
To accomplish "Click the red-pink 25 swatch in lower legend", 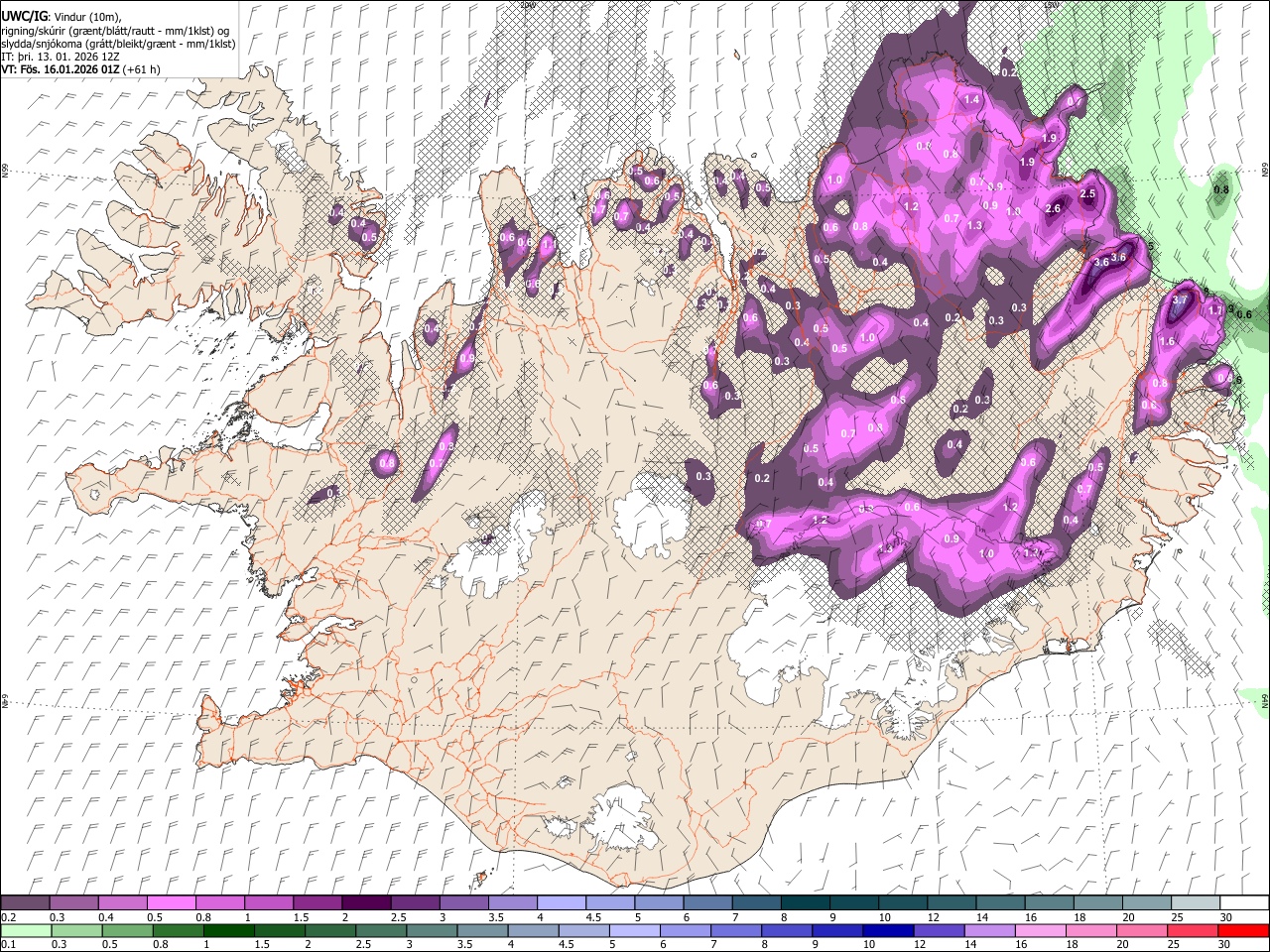I will pos(1191,930).
